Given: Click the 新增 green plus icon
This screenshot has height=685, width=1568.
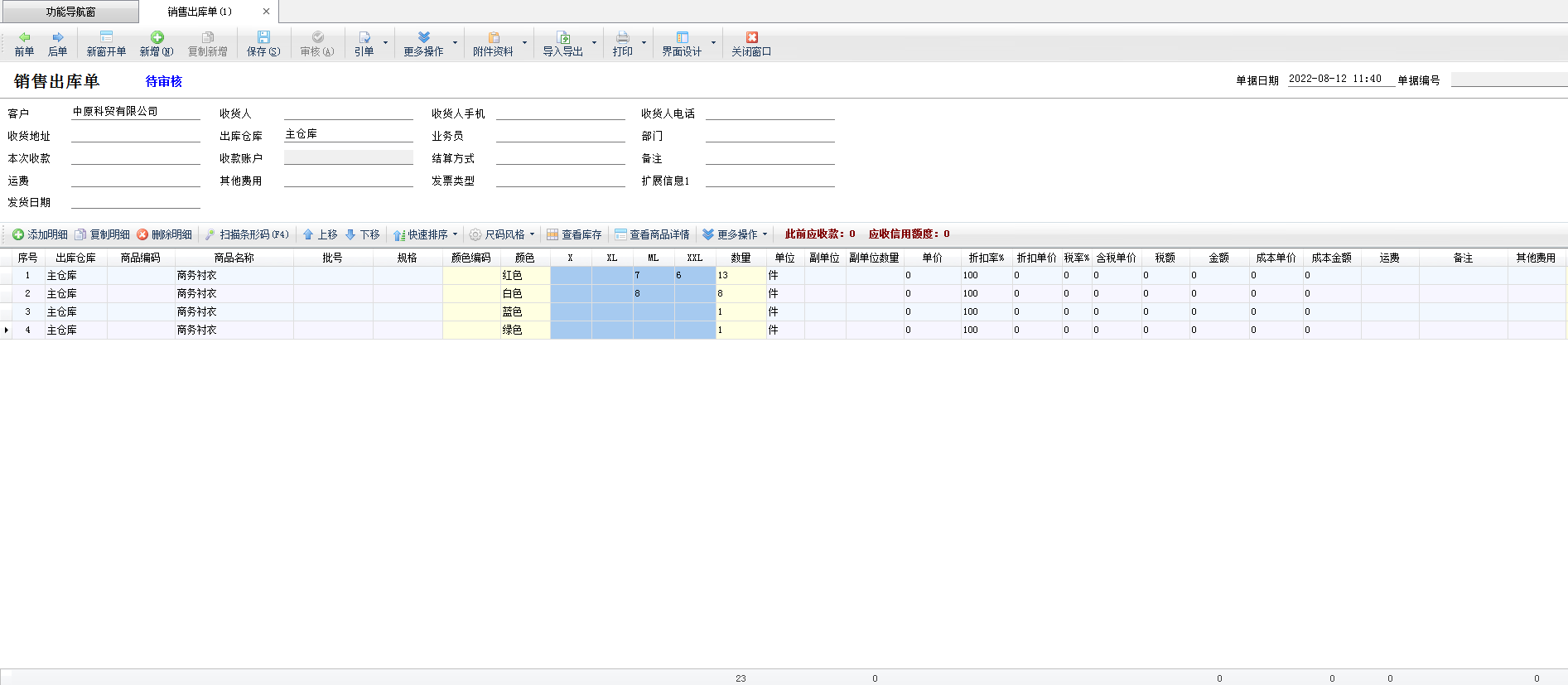Looking at the screenshot, I should tap(157, 38).
